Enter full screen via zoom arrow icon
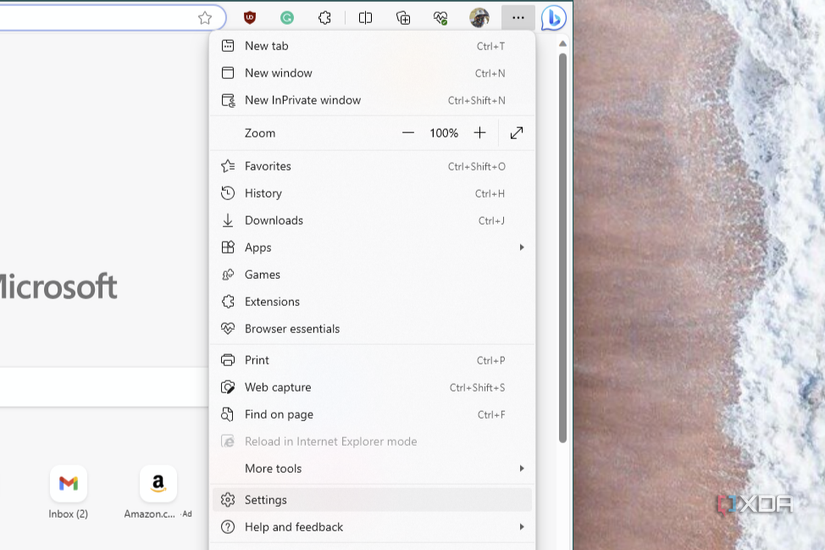Screen dimensions: 825x550 click(x=517, y=133)
